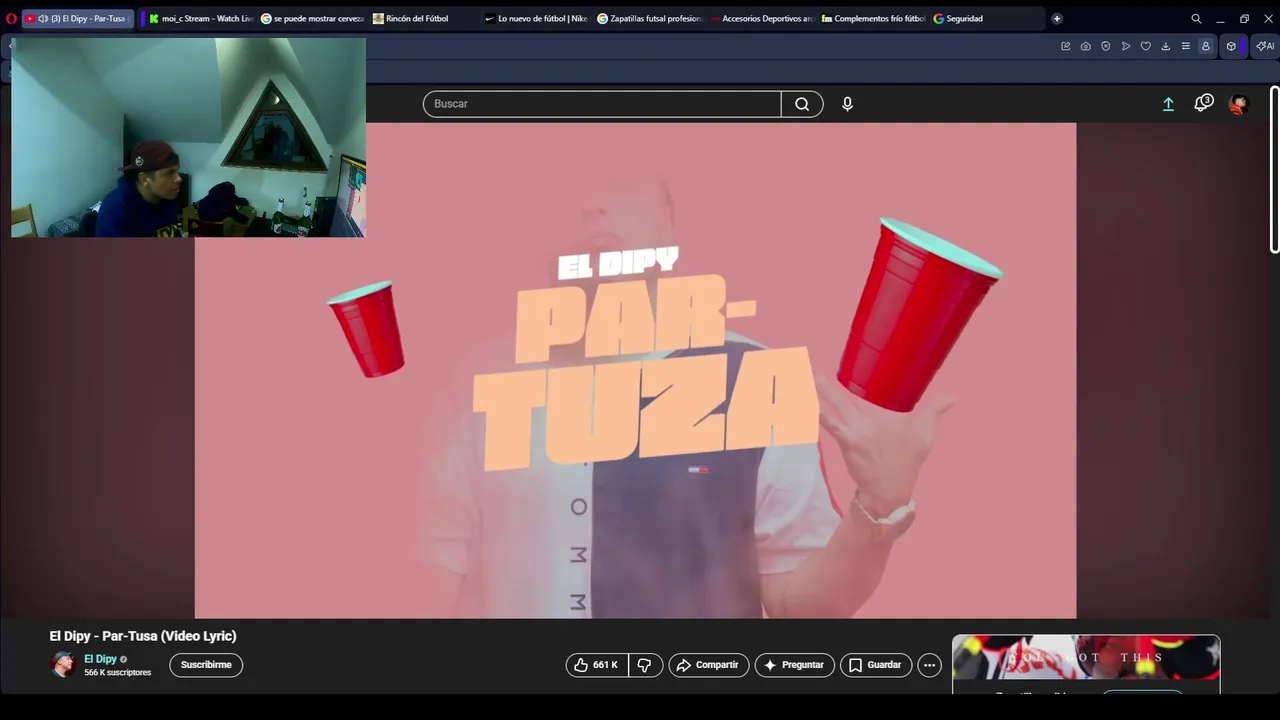Open the 'You Got This' ad thumbnail

[x=1086, y=657]
